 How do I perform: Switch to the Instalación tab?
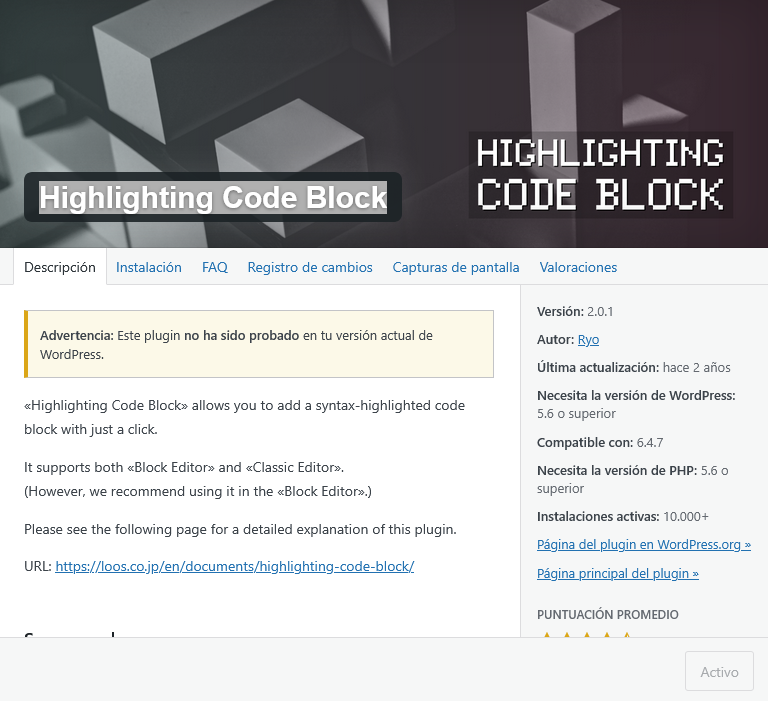click(149, 267)
